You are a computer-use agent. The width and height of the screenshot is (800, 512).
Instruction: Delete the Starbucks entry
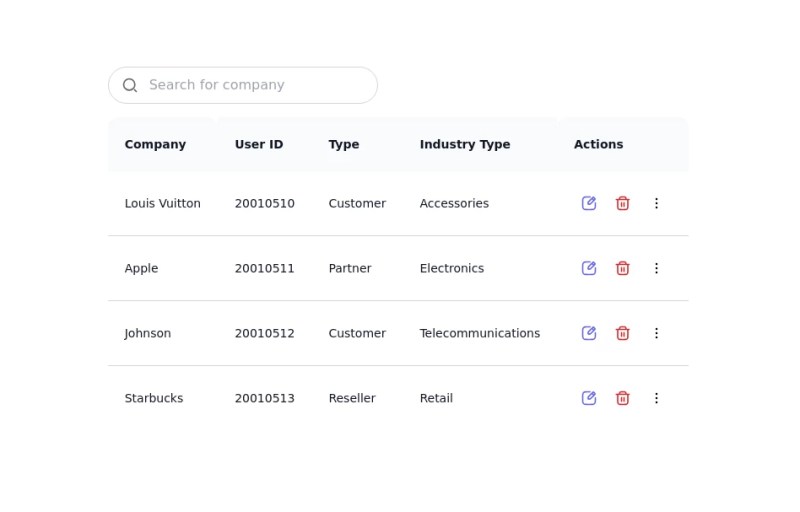[622, 398]
